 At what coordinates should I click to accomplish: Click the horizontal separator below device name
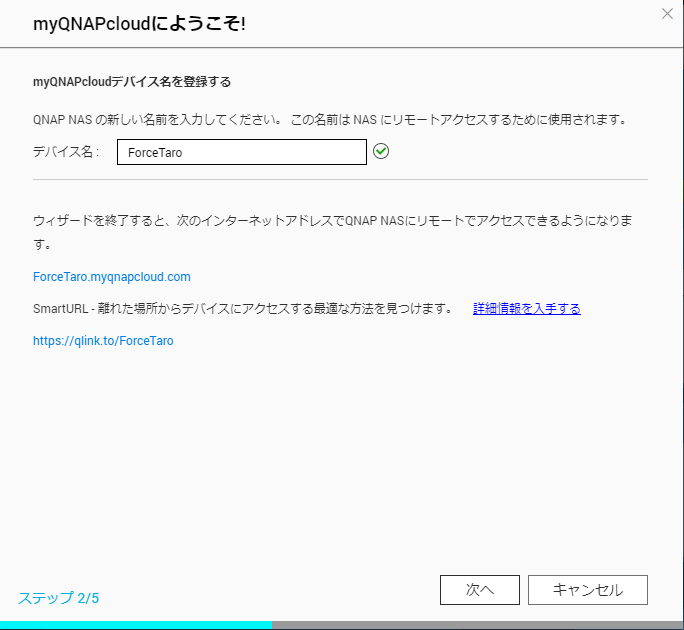point(340,180)
